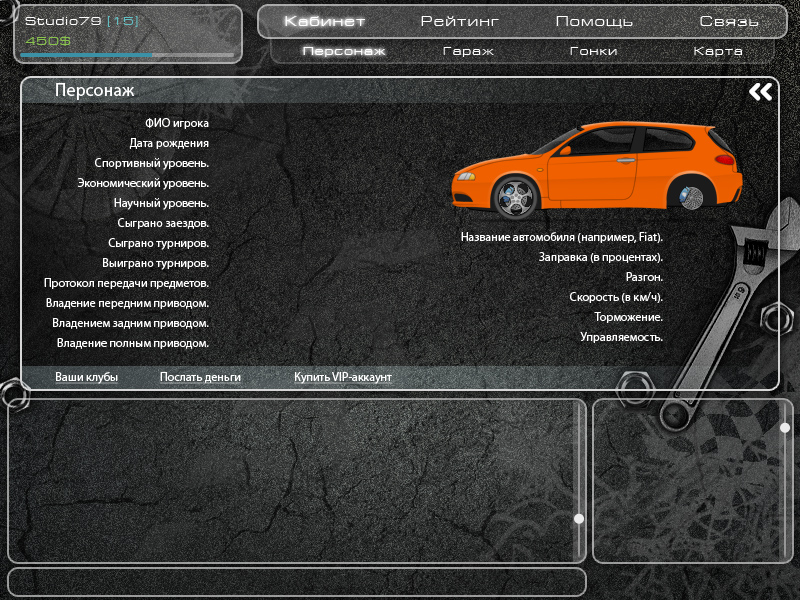Open the Рейтинг menu item

459,21
